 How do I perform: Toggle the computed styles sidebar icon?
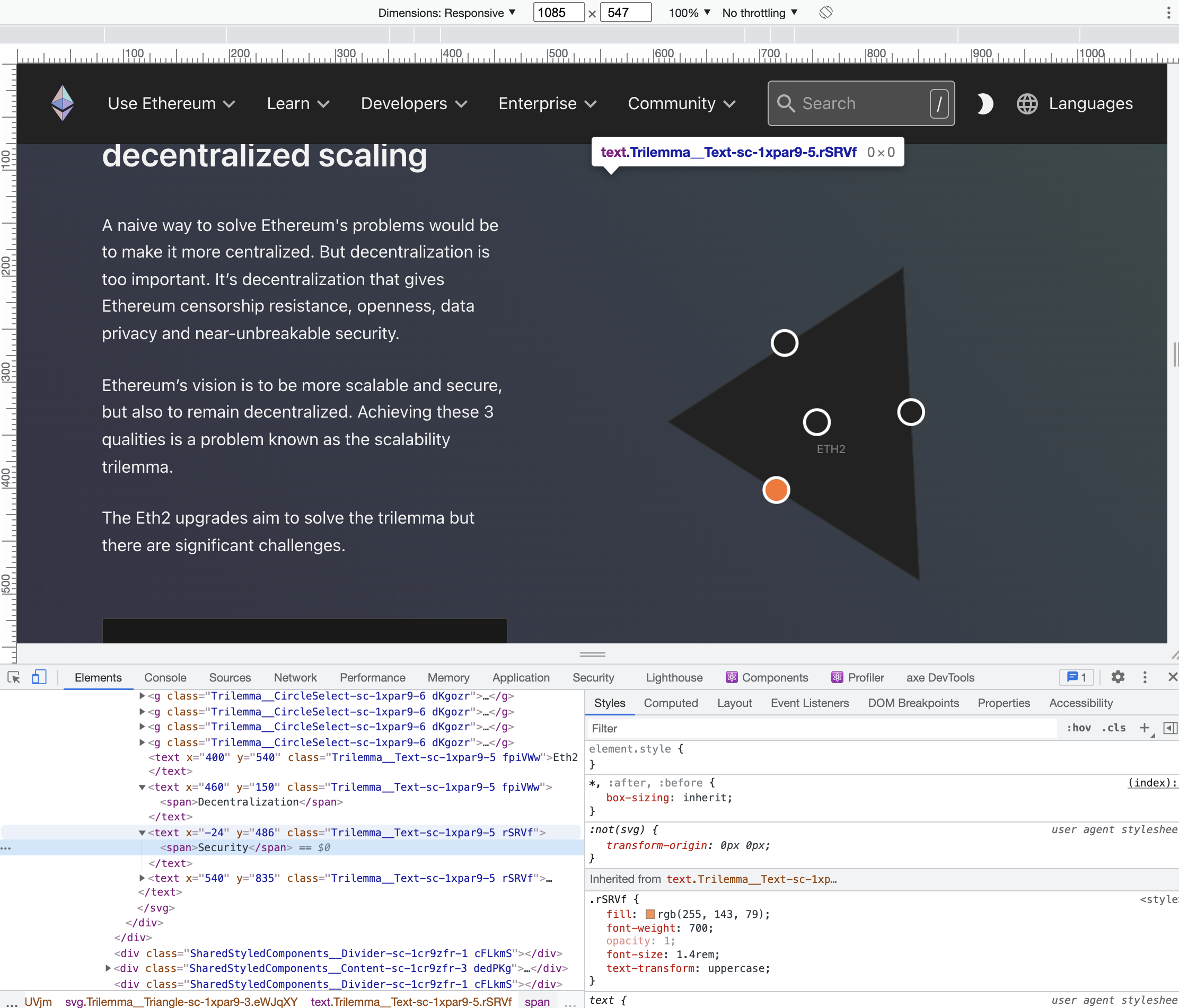click(x=1170, y=728)
